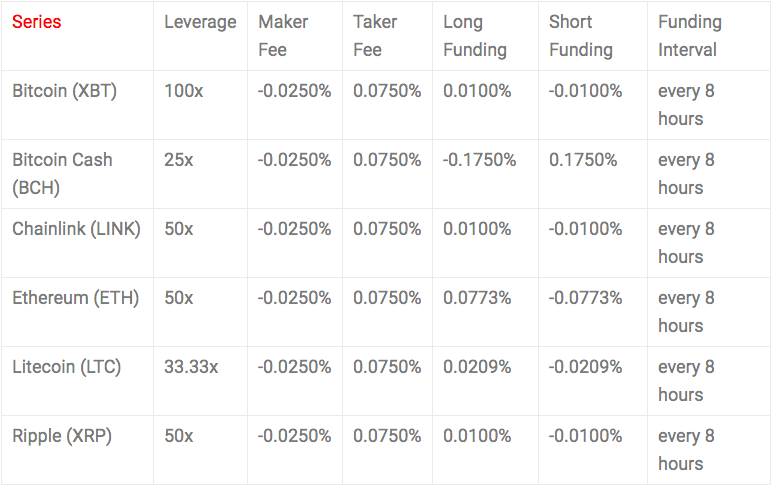Viewport: 773px width, 485px height.
Task: Select the 33.33x leverage value
Action: (x=191, y=367)
